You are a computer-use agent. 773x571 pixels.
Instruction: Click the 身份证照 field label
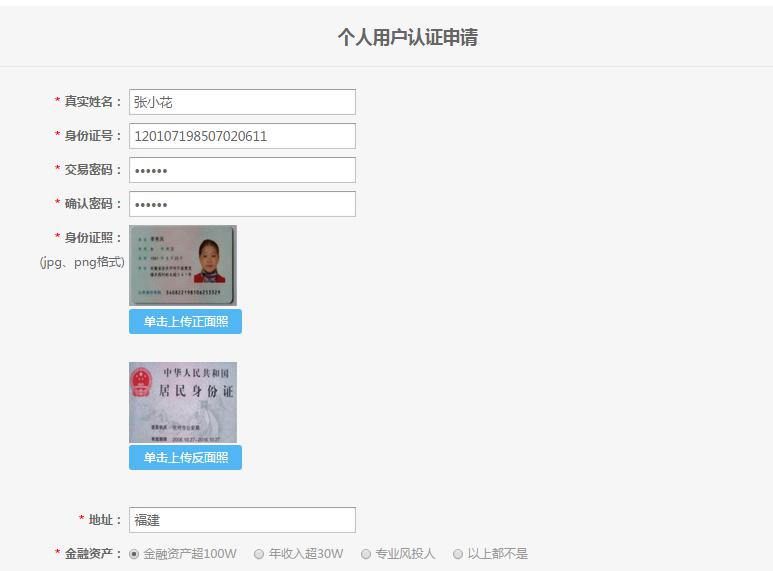pos(93,238)
